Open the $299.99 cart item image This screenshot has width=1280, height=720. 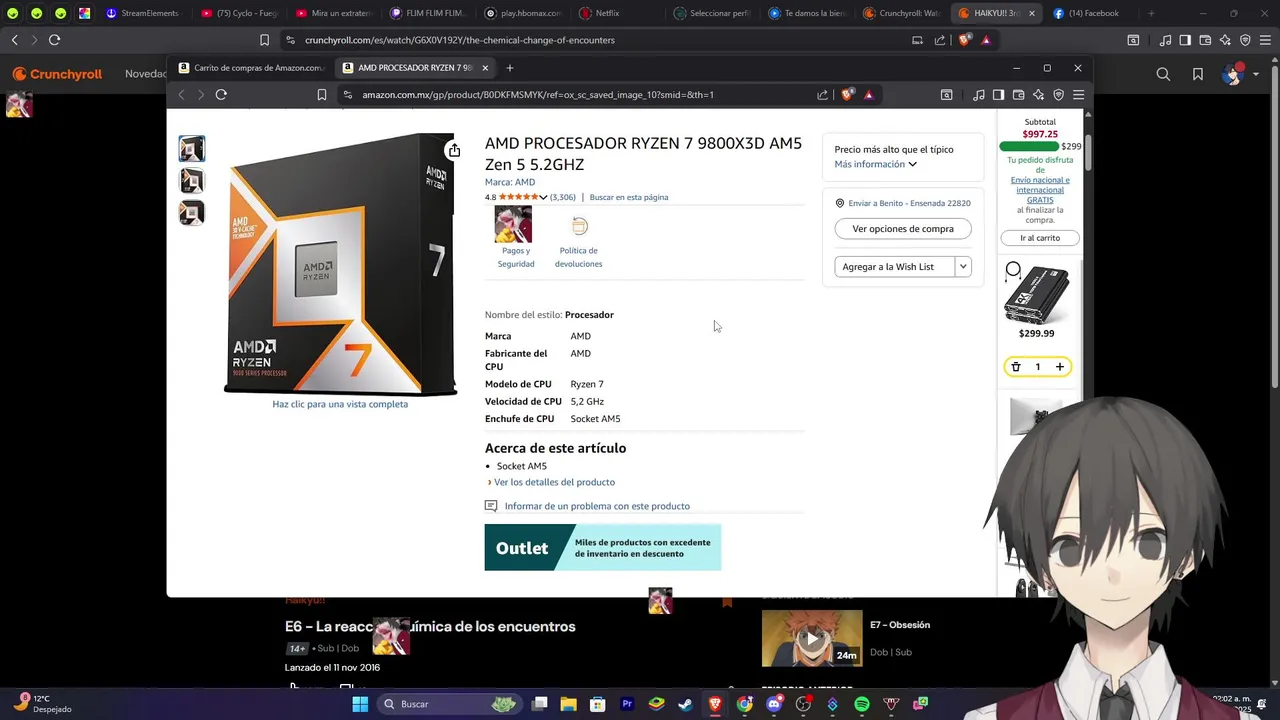(1037, 293)
